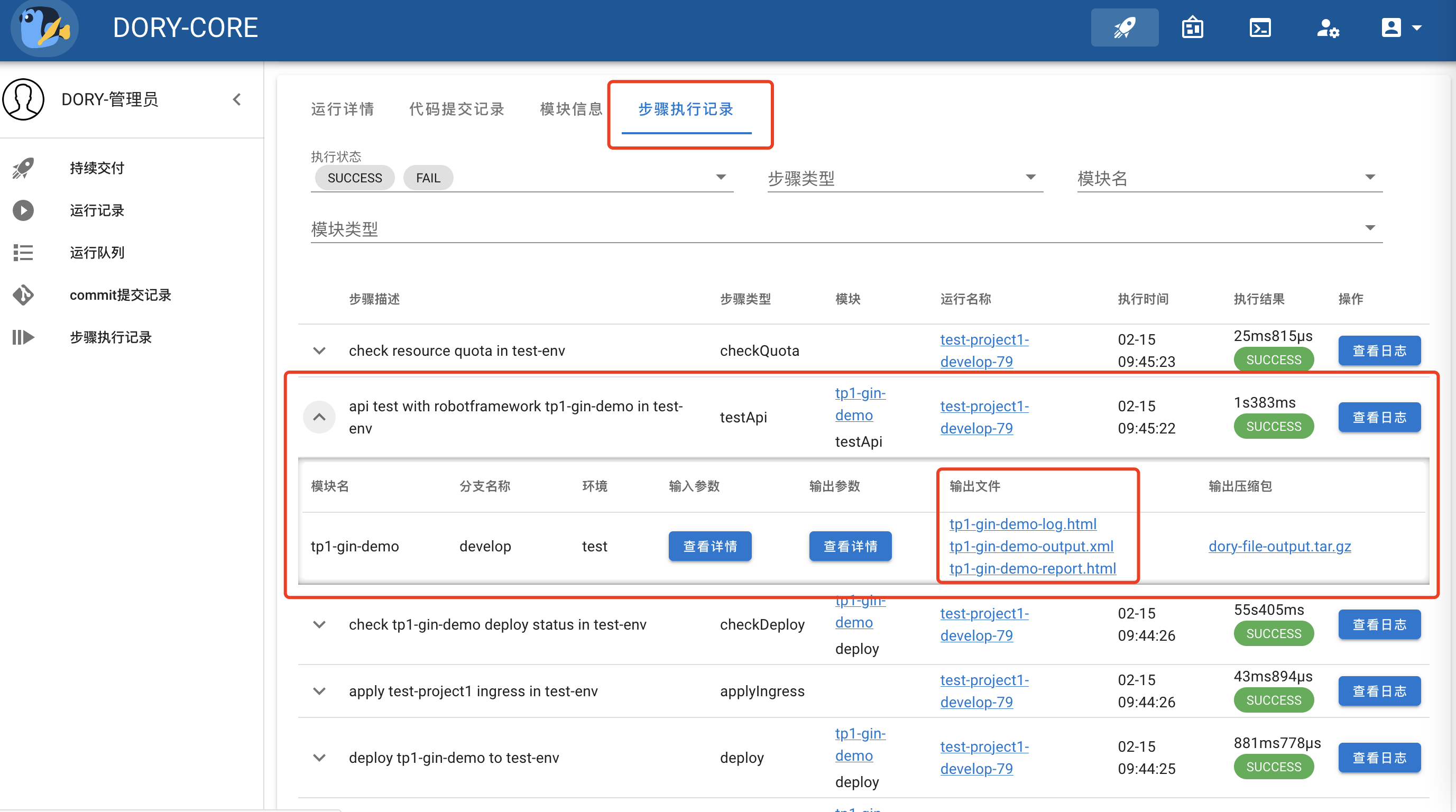Image resolution: width=1456 pixels, height=812 pixels.
Task: Download the dory-file-output.tar.gz archive
Action: pyautogui.click(x=1279, y=546)
